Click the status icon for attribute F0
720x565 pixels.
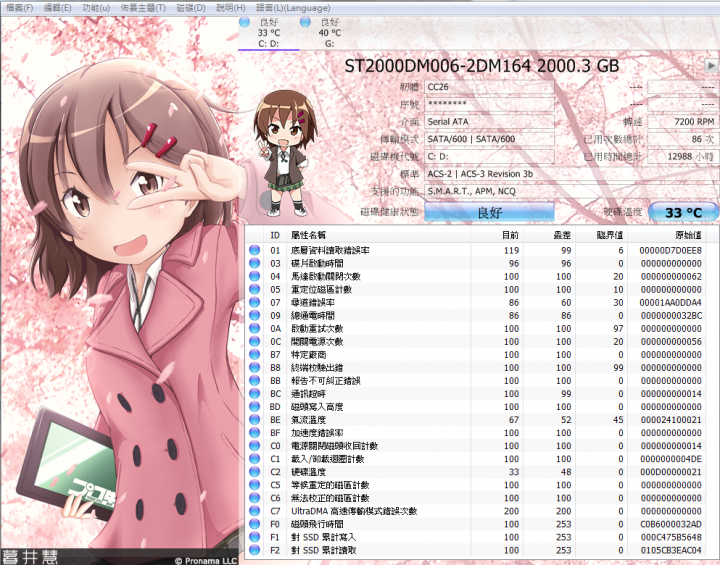click(254, 524)
